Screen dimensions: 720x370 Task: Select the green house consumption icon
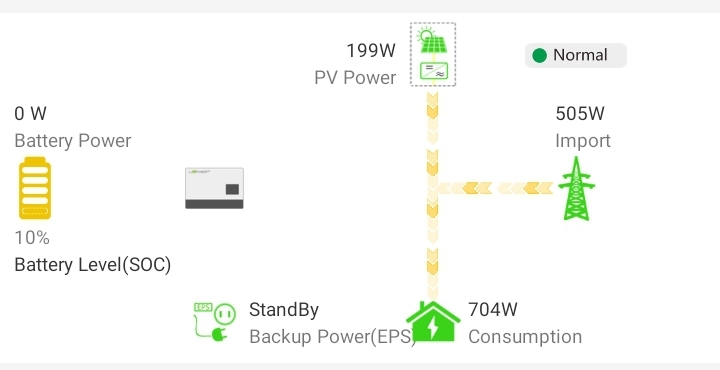point(433,321)
